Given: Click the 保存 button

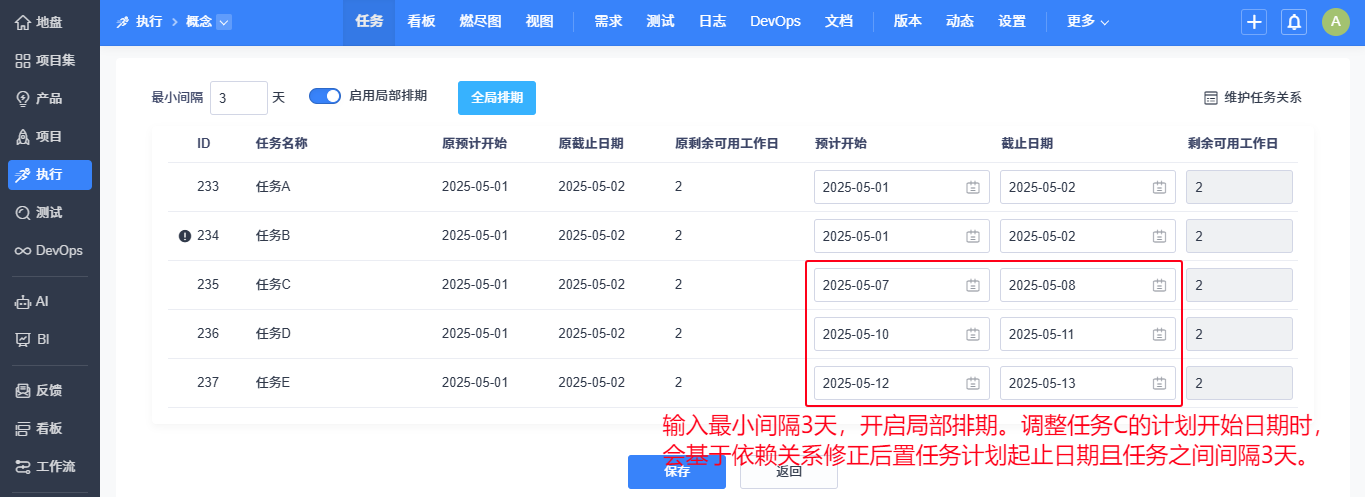Looking at the screenshot, I should (x=677, y=472).
